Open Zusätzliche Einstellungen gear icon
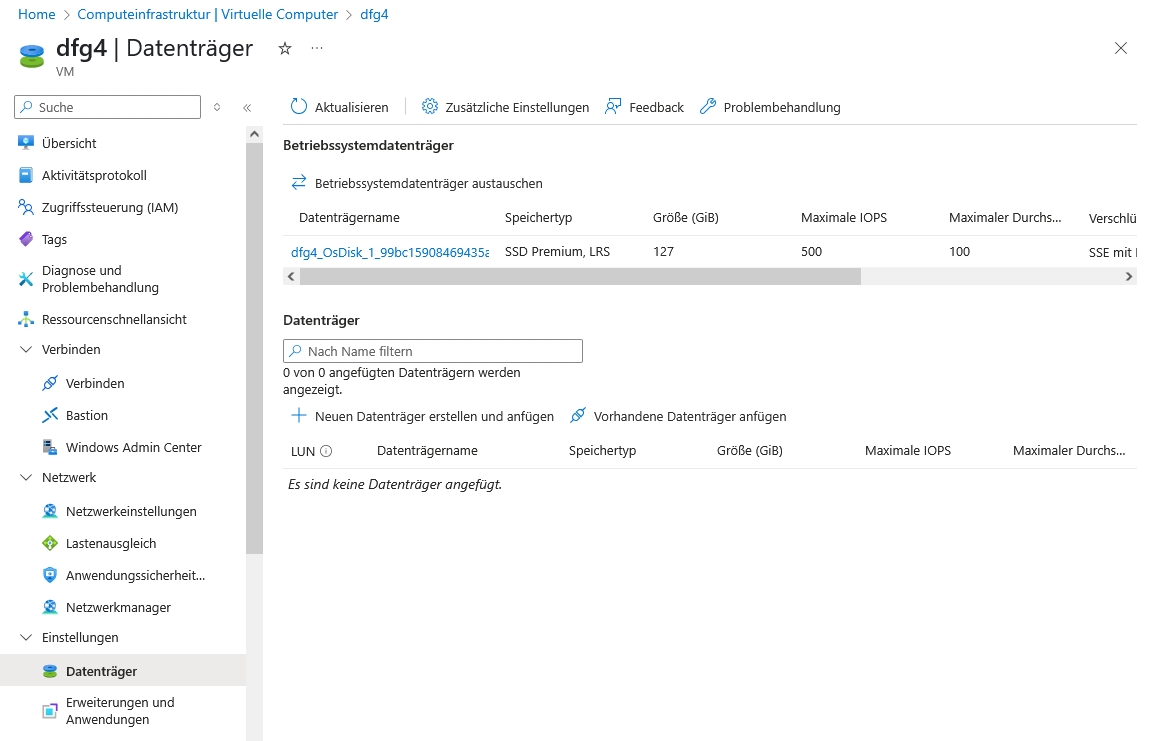Screen dimensions: 1157x741 point(430,107)
